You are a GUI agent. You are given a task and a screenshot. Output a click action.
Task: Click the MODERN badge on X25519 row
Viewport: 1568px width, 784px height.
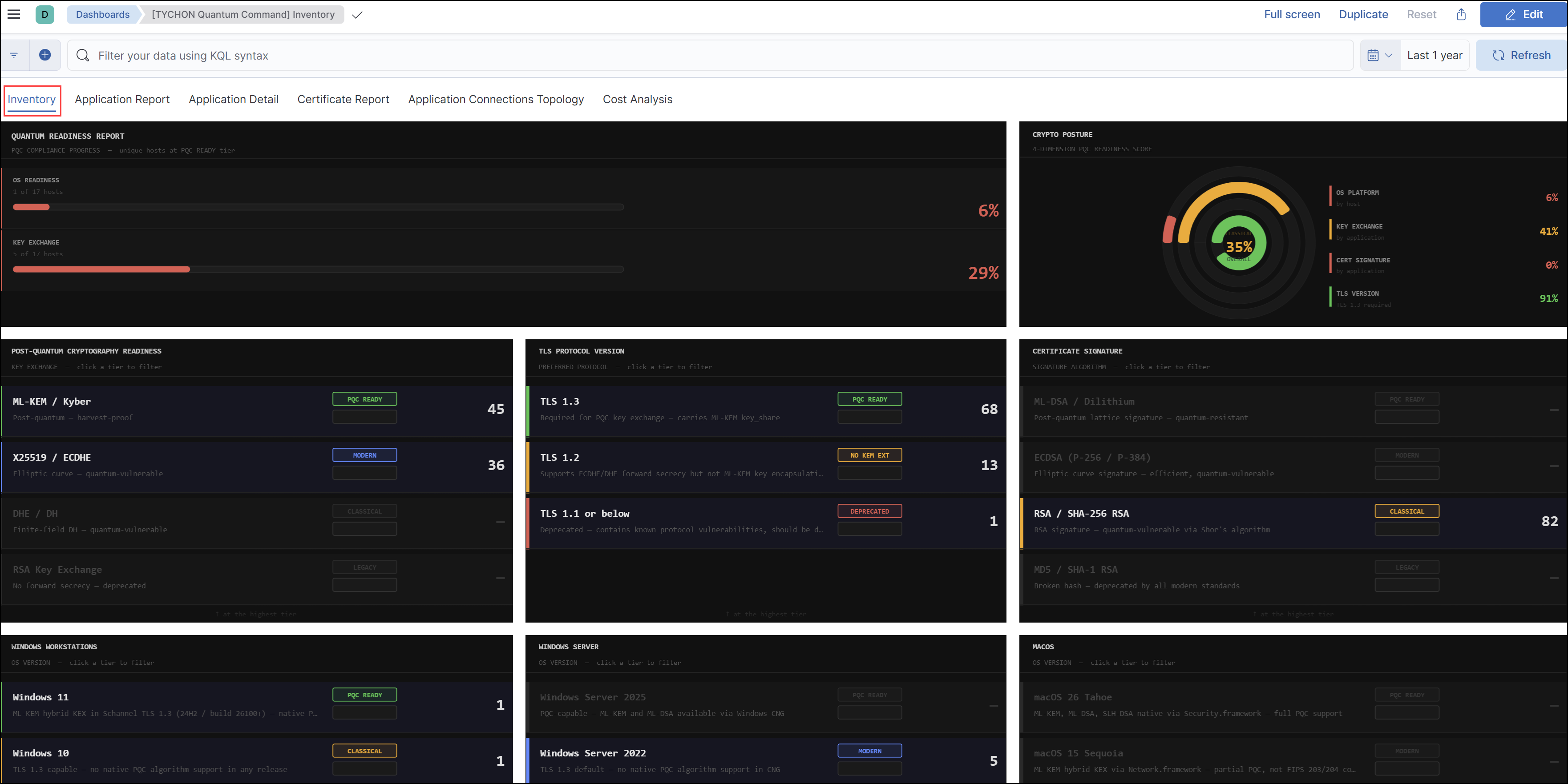(364, 455)
